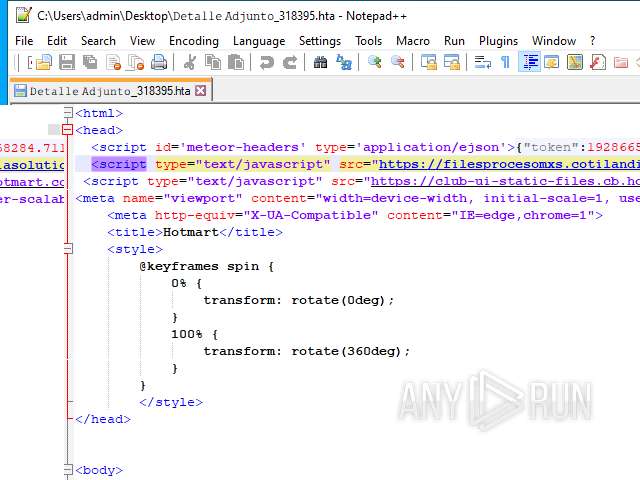The image size is (640, 480).
Task: Open the Macro menu
Action: tap(413, 41)
